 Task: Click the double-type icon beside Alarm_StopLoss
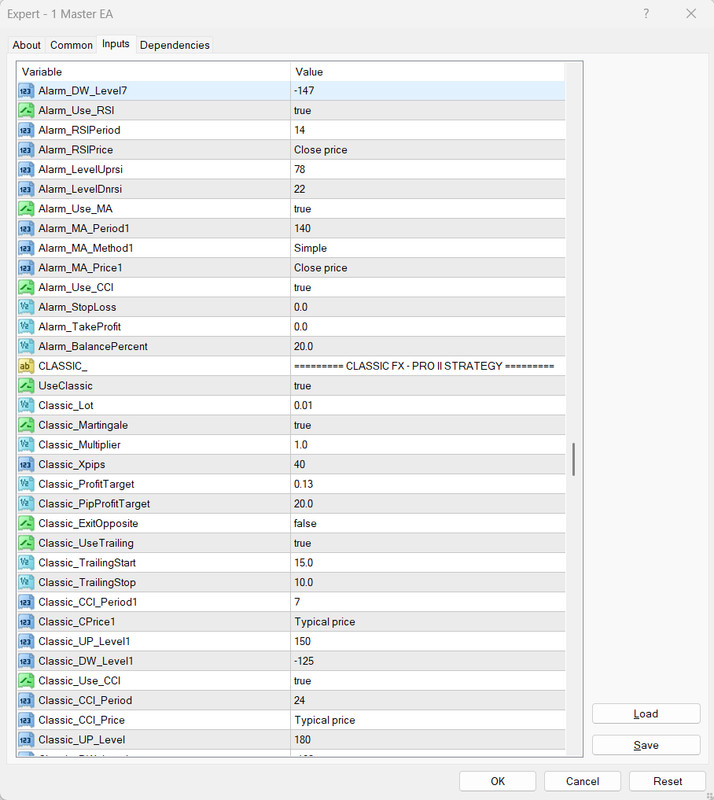[26, 307]
